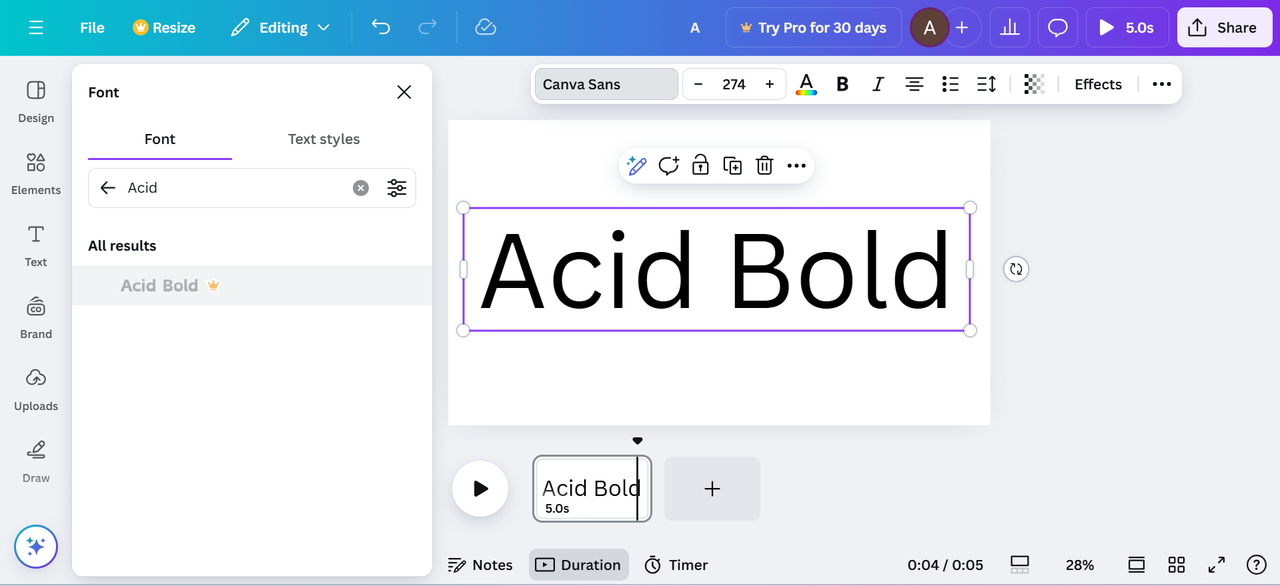This screenshot has width=1280, height=586.
Task: Duplicate the selected text element
Action: pyautogui.click(x=733, y=166)
